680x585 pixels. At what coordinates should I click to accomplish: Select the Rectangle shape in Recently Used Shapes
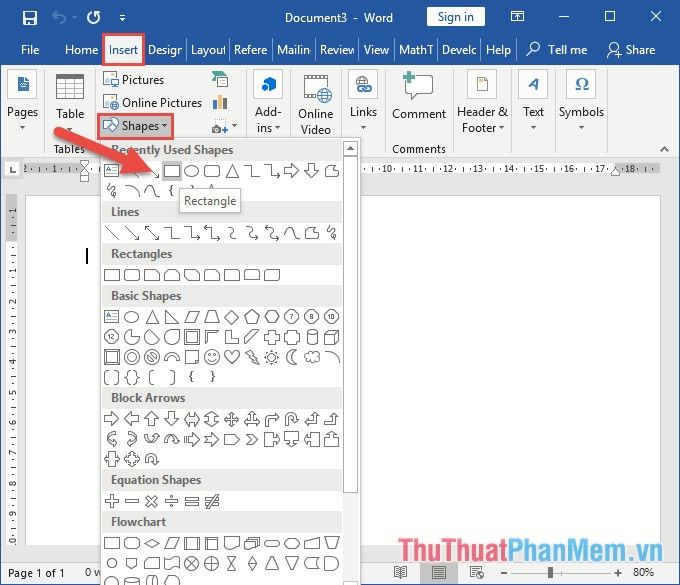[x=172, y=171]
